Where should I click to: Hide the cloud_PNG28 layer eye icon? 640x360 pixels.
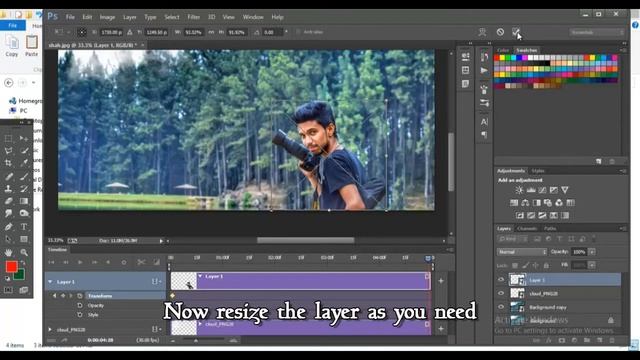pos(501,293)
